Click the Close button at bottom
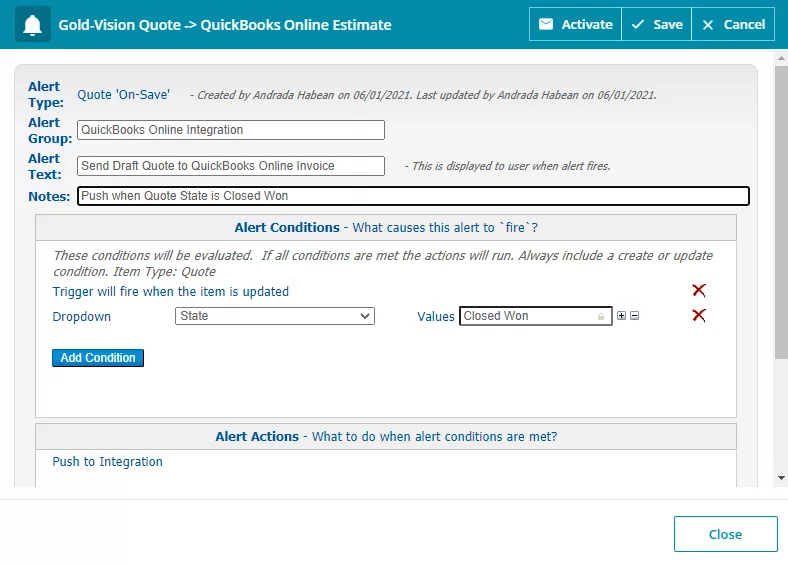Viewport: 788px width, 565px height. (x=726, y=534)
